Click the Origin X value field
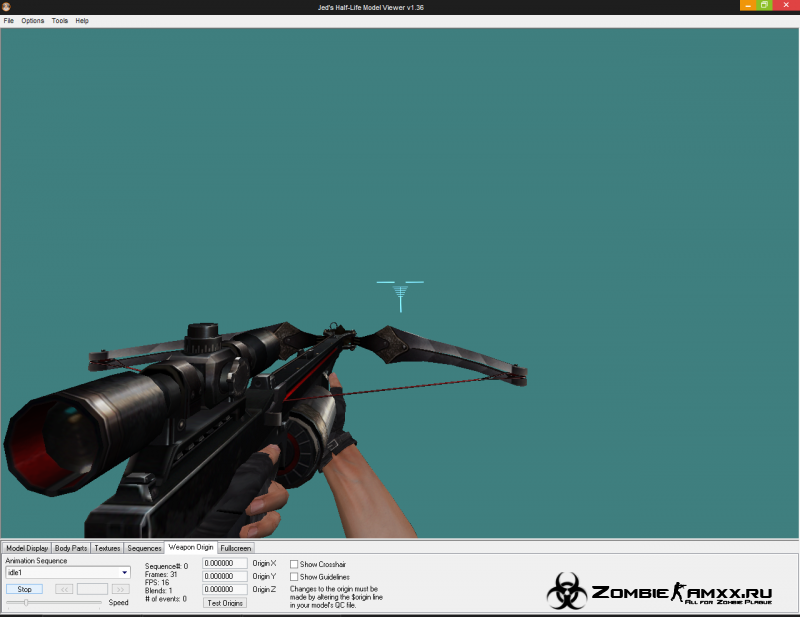This screenshot has height=617, width=800. (x=224, y=563)
